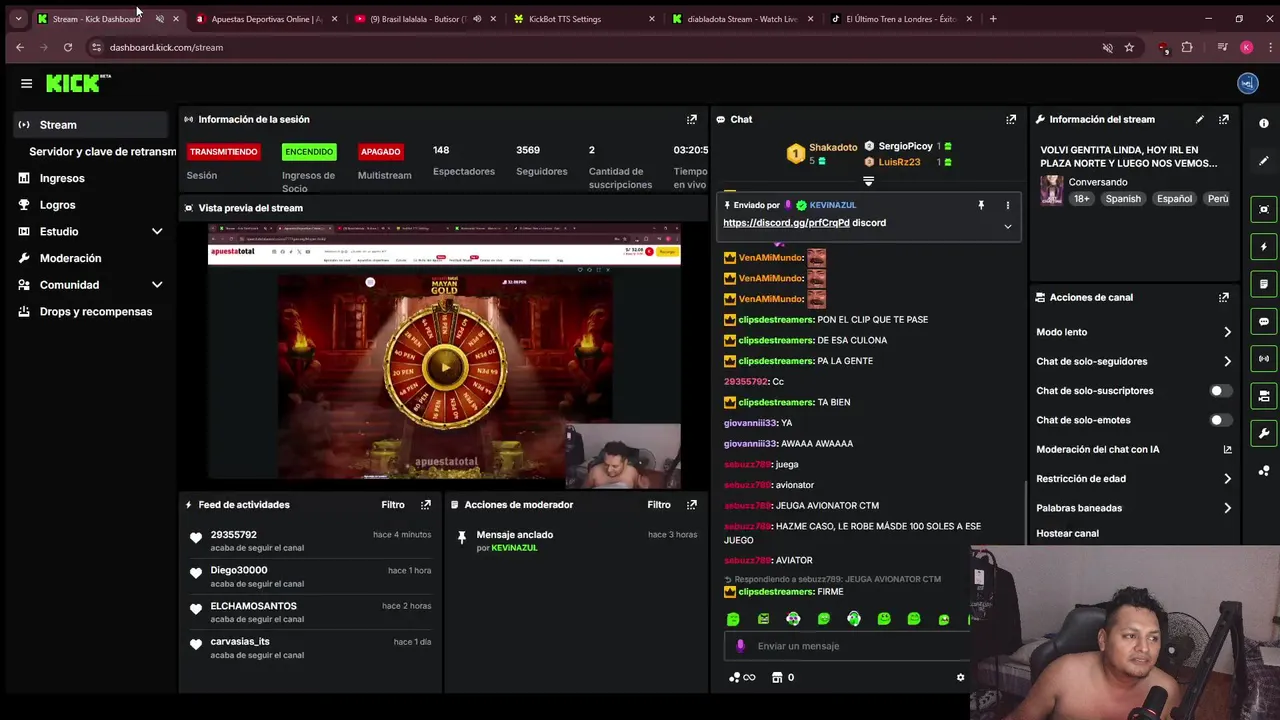Open Servidor y clave de retransmisión
The image size is (1280, 720).
(x=102, y=152)
